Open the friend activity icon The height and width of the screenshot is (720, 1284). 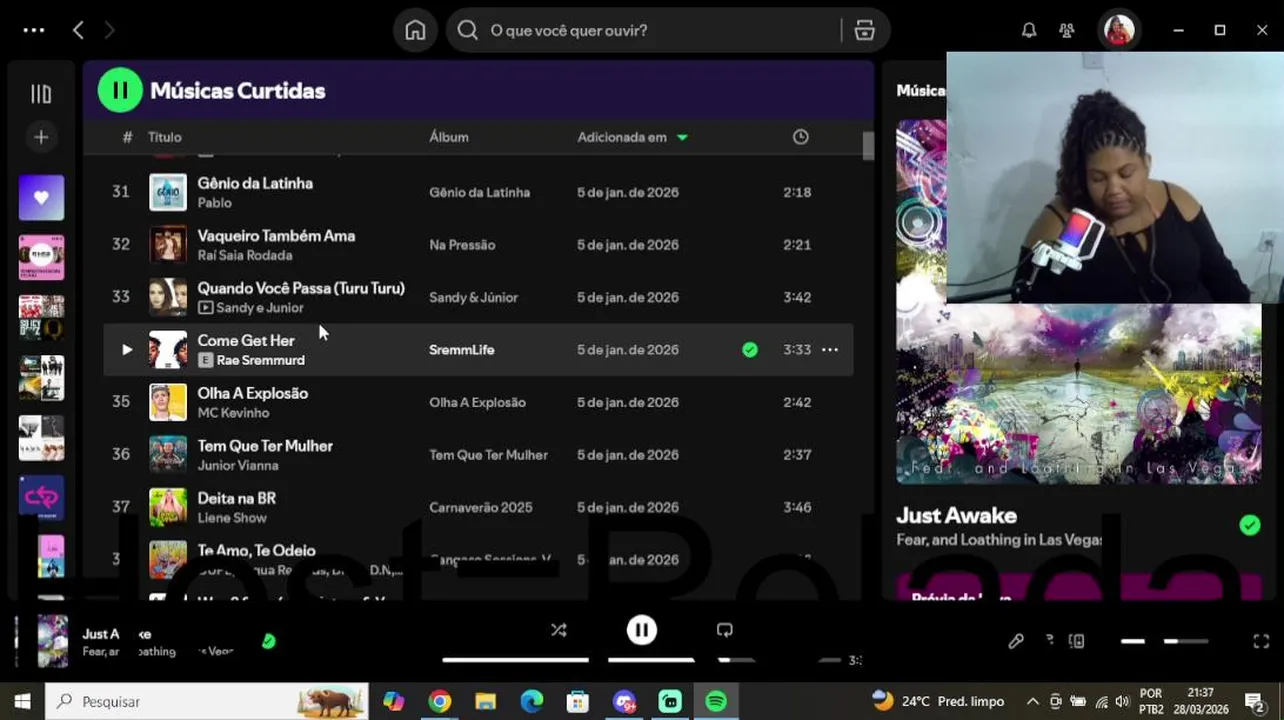pos(1067,30)
